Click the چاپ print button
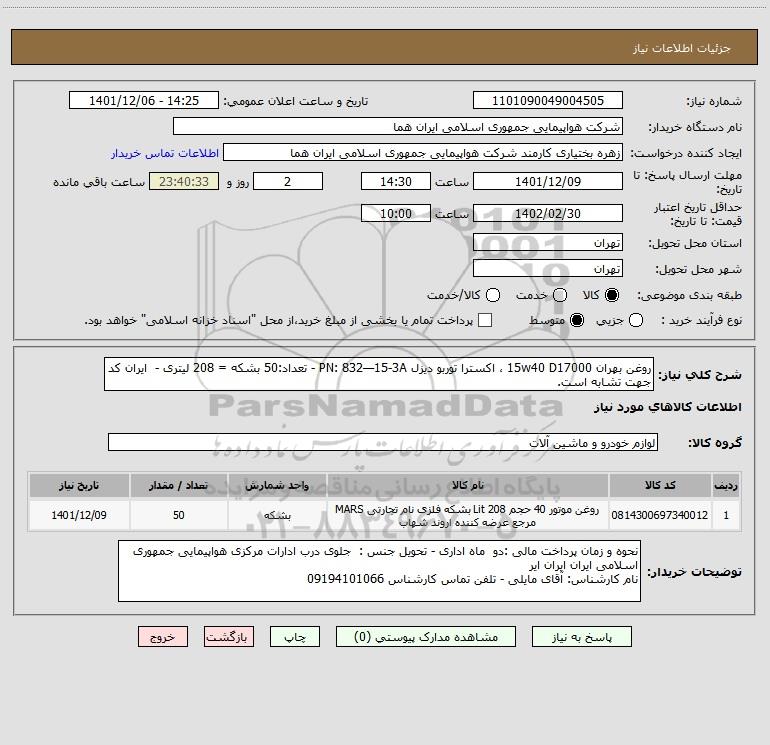Image resolution: width=770 pixels, height=745 pixels. tap(295, 637)
